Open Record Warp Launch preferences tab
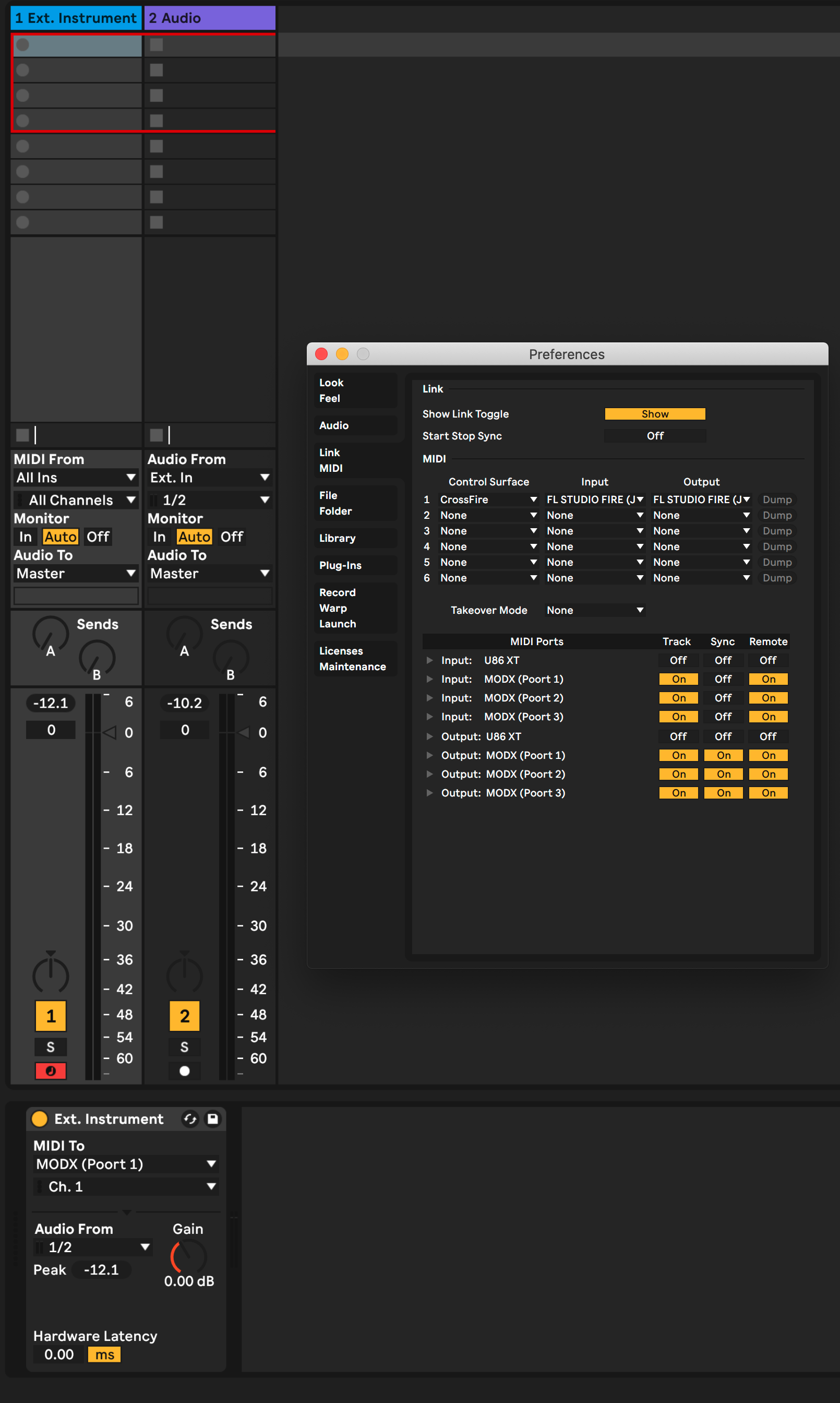840x1403 pixels. [x=355, y=608]
